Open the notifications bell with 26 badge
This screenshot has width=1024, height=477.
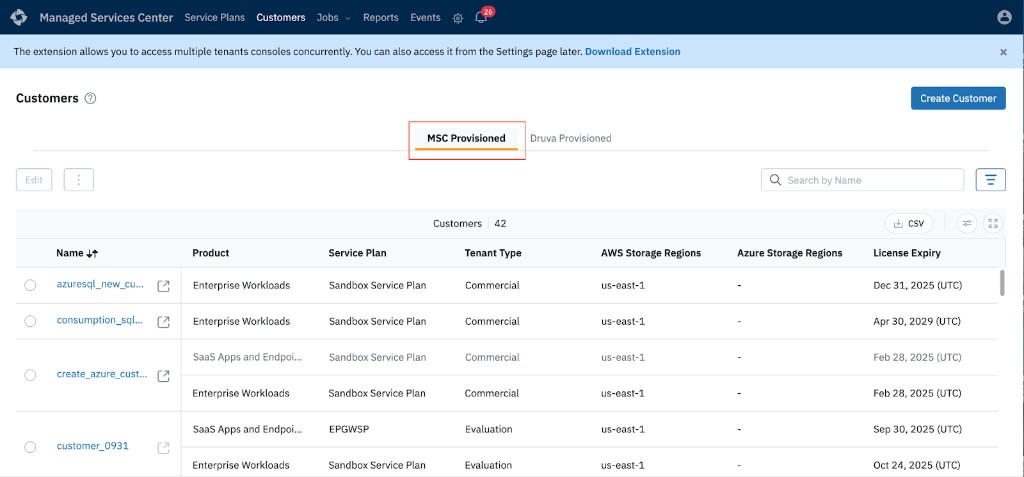(x=481, y=18)
